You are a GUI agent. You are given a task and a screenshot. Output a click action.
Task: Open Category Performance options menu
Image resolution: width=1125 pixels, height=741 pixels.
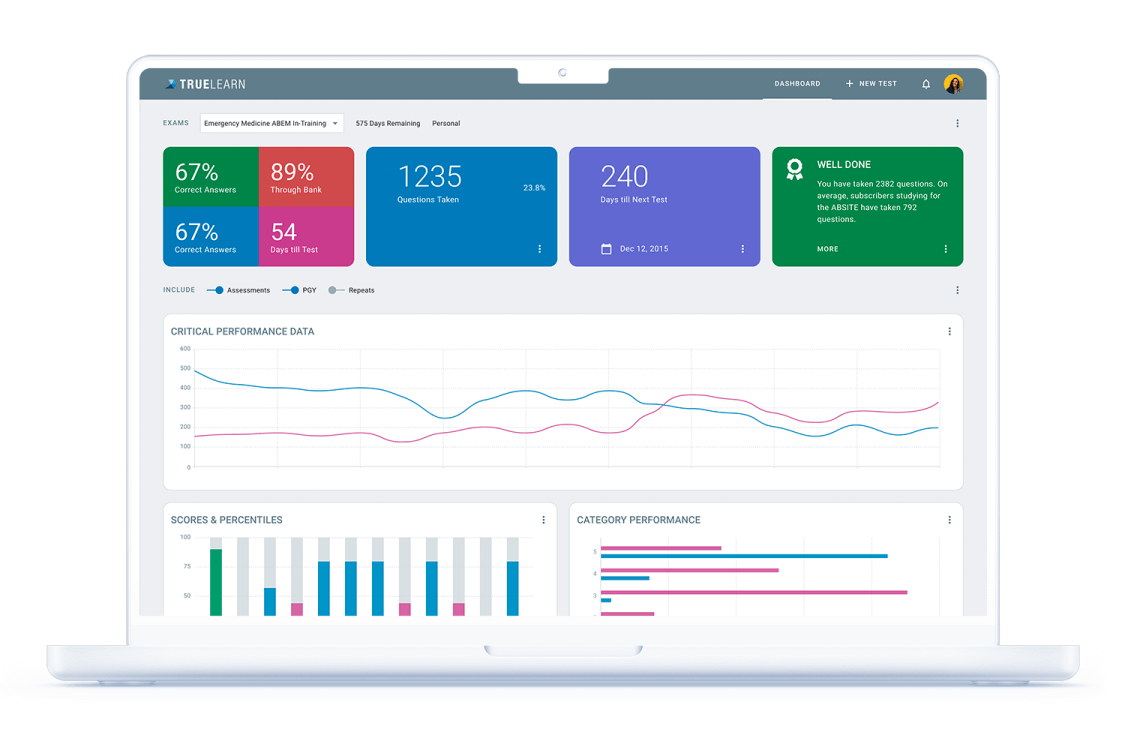(x=949, y=520)
